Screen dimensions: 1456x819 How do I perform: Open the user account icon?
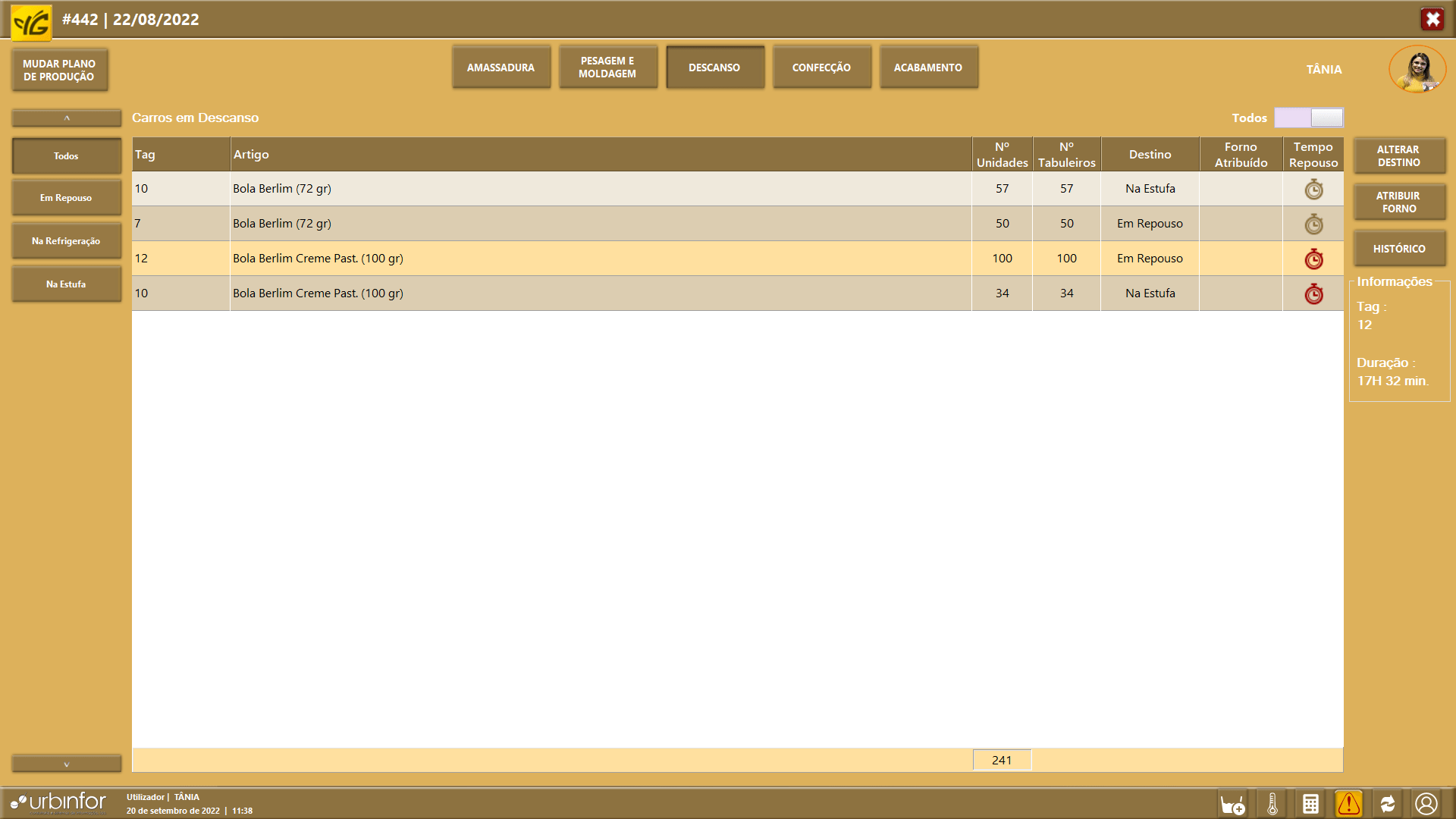tap(1426, 804)
